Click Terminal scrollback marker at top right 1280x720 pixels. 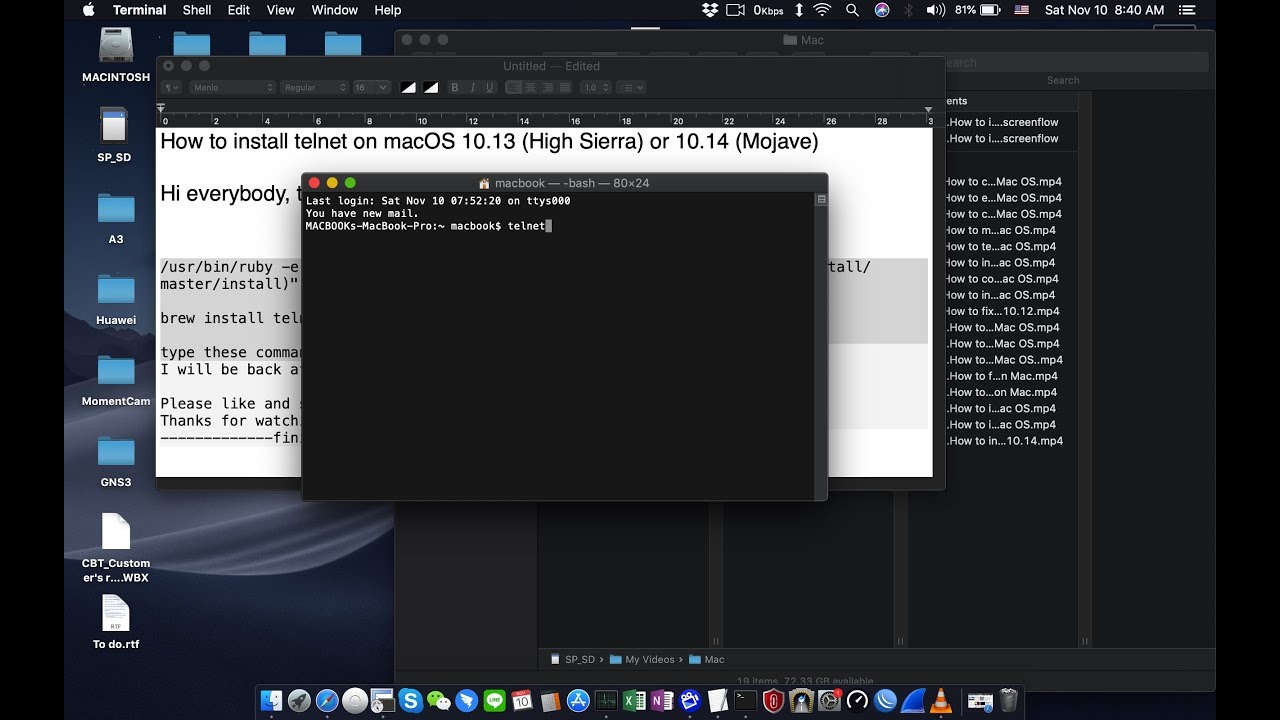click(821, 200)
